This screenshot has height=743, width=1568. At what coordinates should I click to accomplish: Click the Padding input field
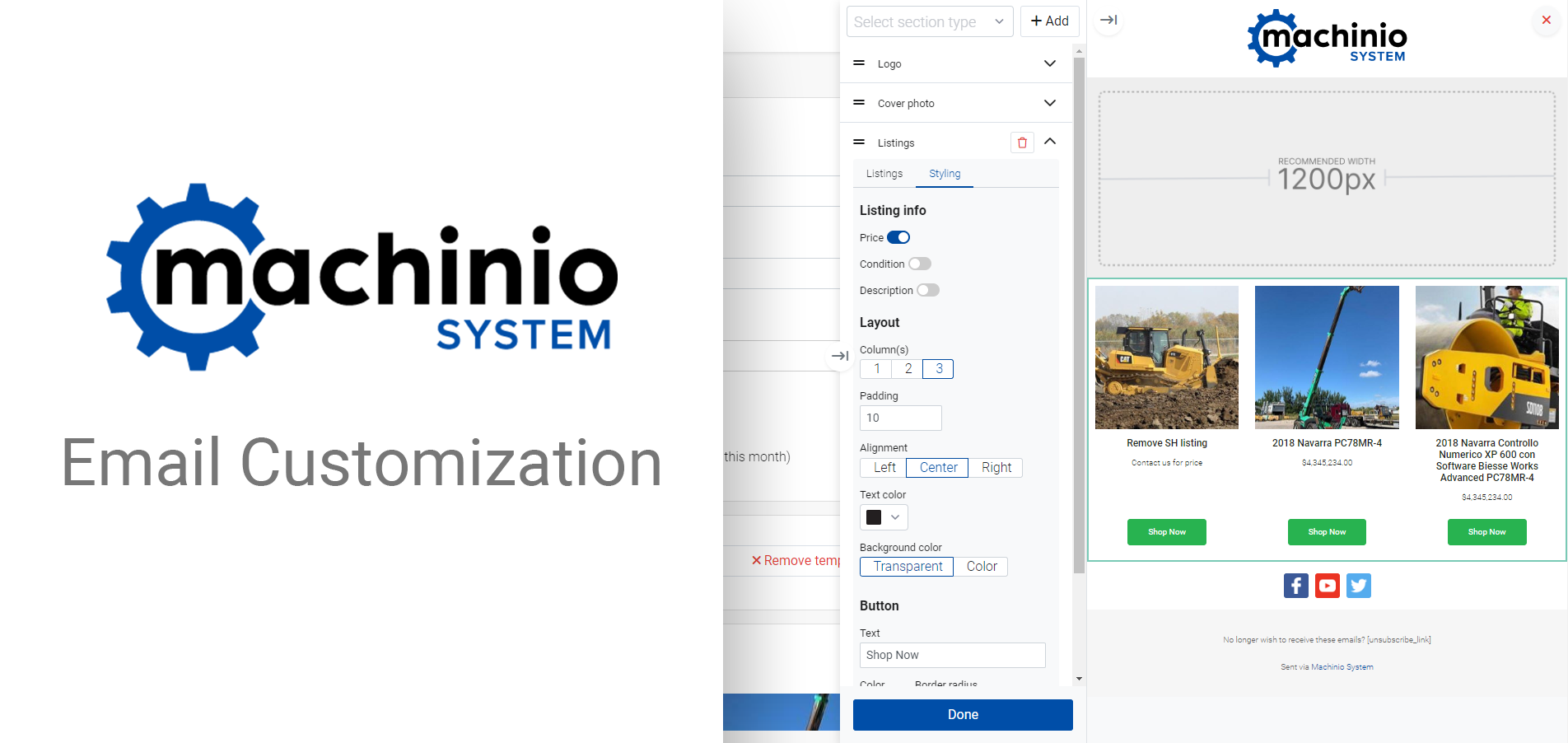[x=900, y=418]
